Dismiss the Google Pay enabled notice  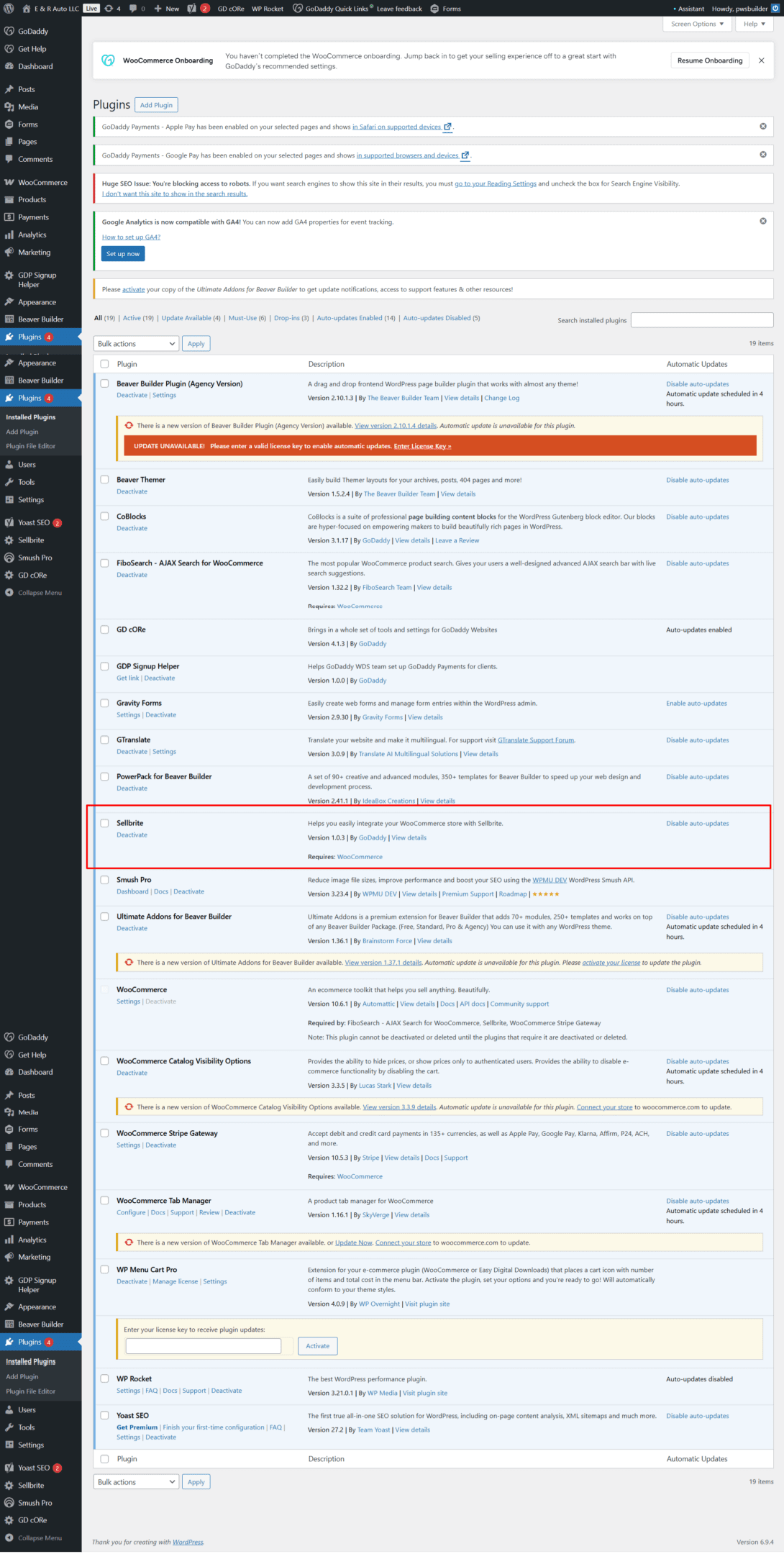click(x=763, y=155)
